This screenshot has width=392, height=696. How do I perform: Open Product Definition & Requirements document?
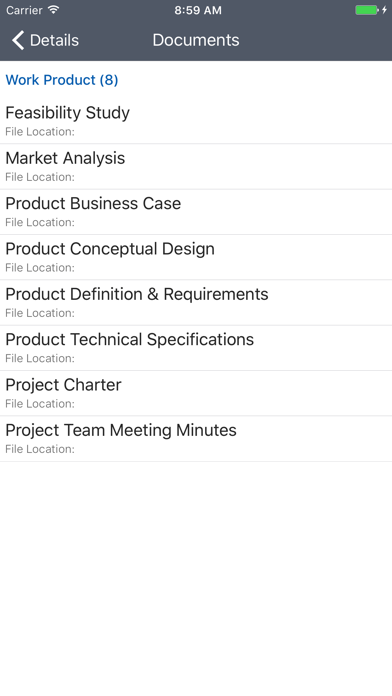point(196,302)
